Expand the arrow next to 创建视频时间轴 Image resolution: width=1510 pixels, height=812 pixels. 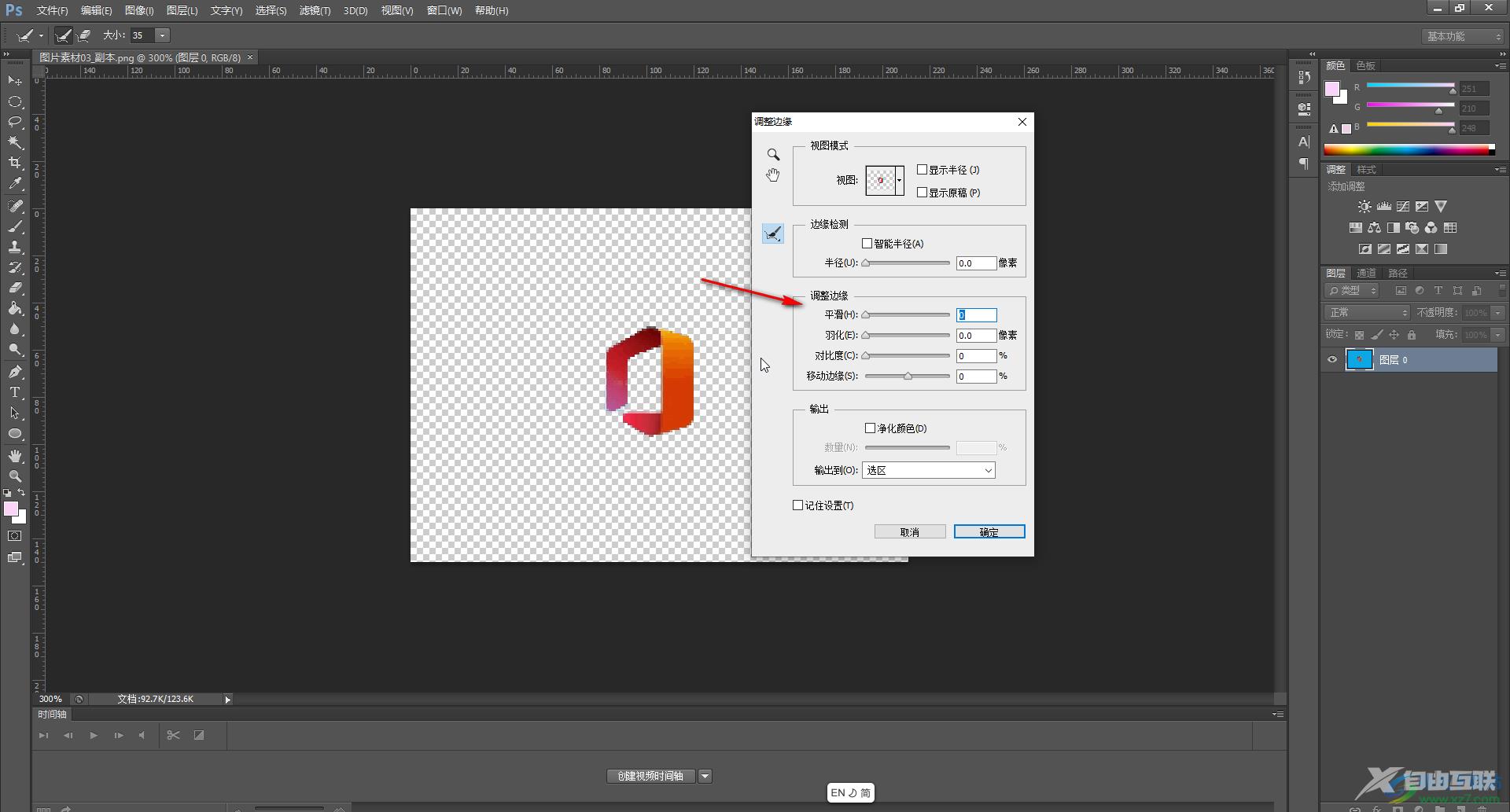[705, 777]
